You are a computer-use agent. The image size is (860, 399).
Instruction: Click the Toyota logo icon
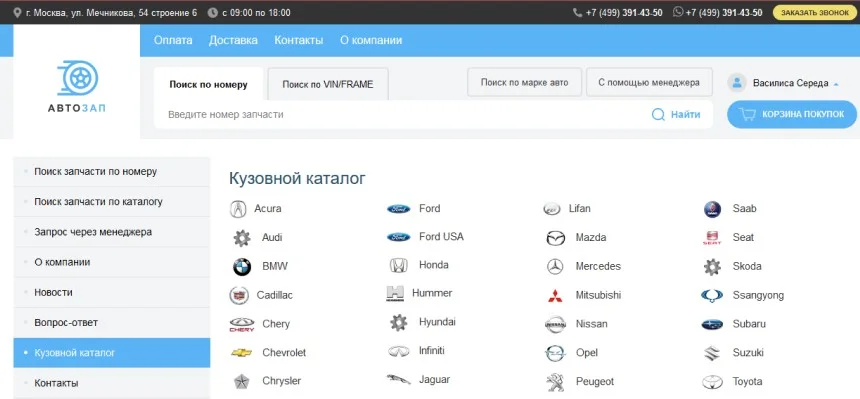(712, 382)
